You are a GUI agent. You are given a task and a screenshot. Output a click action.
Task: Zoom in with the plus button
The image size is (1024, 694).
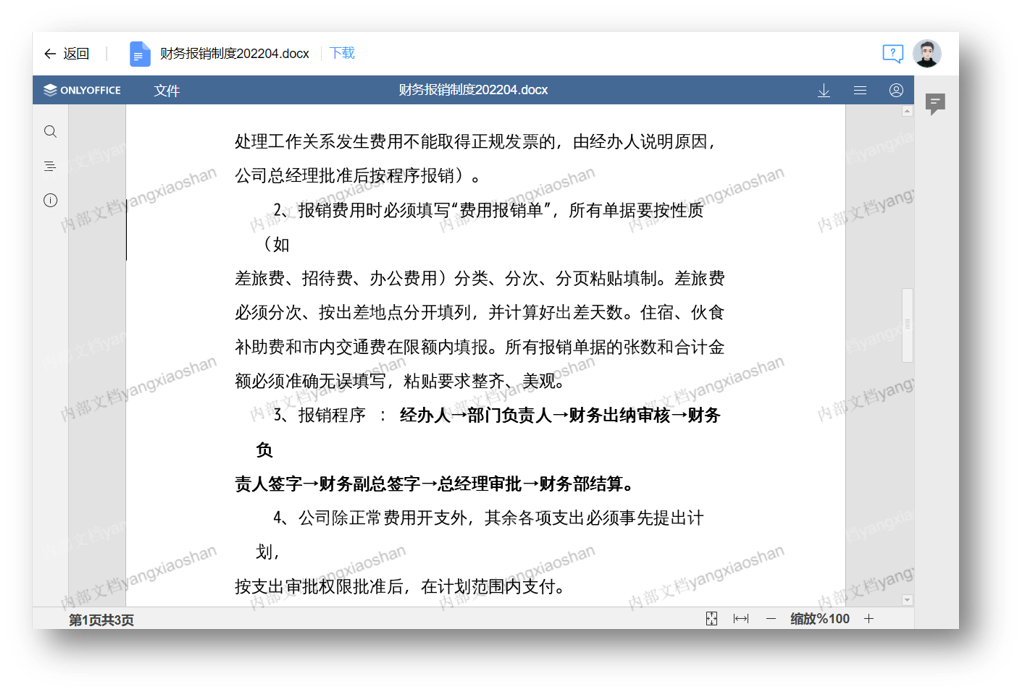(869, 619)
